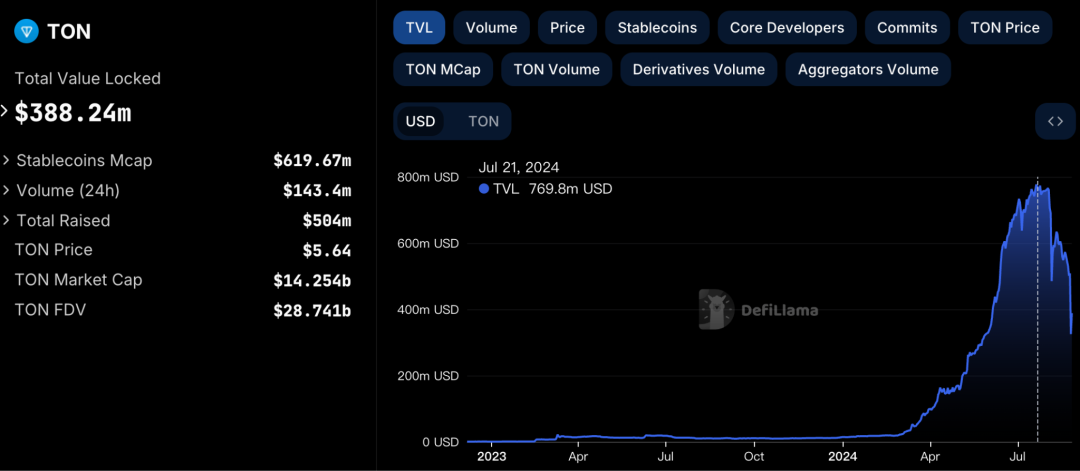Click the chart peak at dashed marker line
Viewport: 1080px width, 471px height.
(1037, 187)
